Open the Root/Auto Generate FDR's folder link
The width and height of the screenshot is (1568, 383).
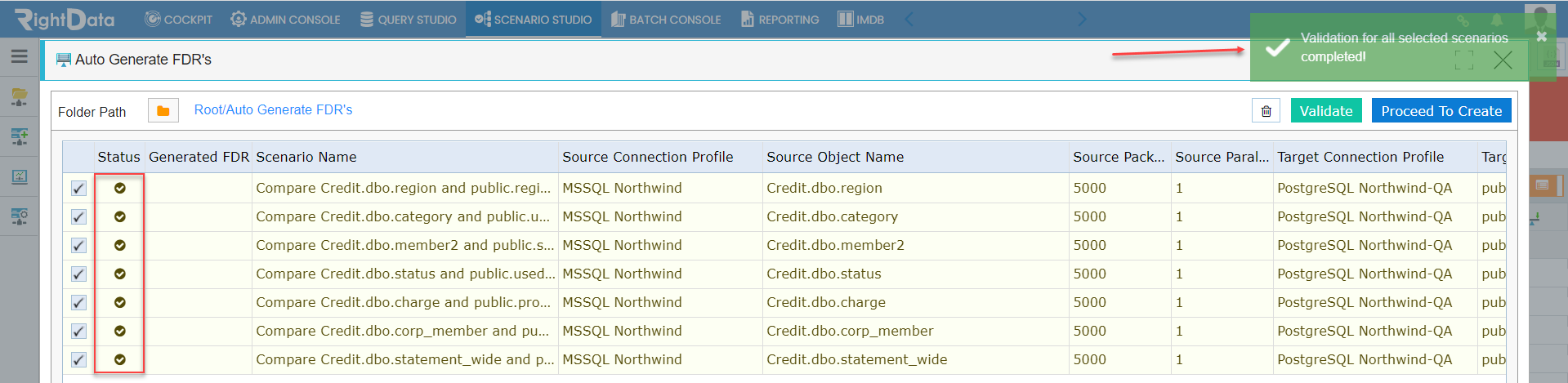pyautogui.click(x=273, y=109)
